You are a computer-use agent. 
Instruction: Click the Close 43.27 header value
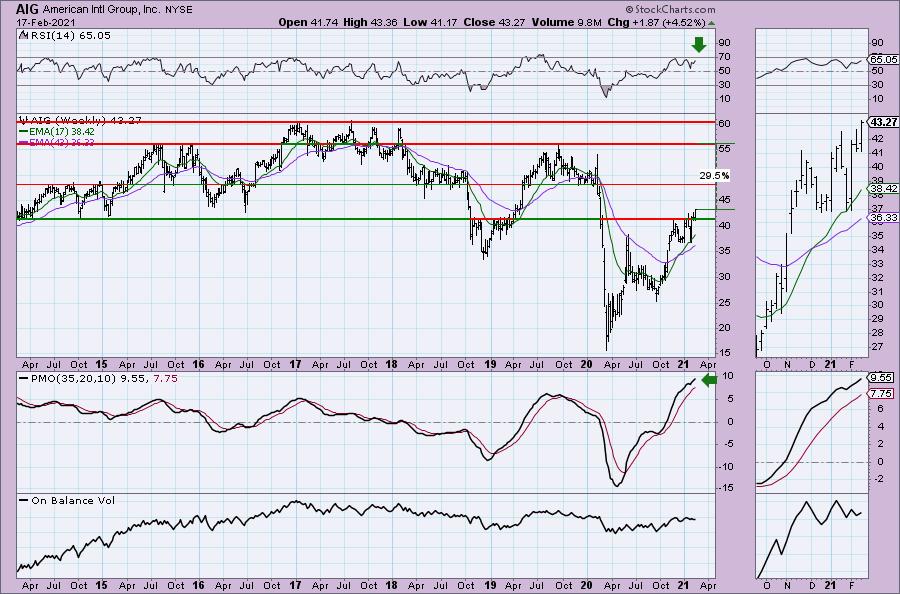494,22
